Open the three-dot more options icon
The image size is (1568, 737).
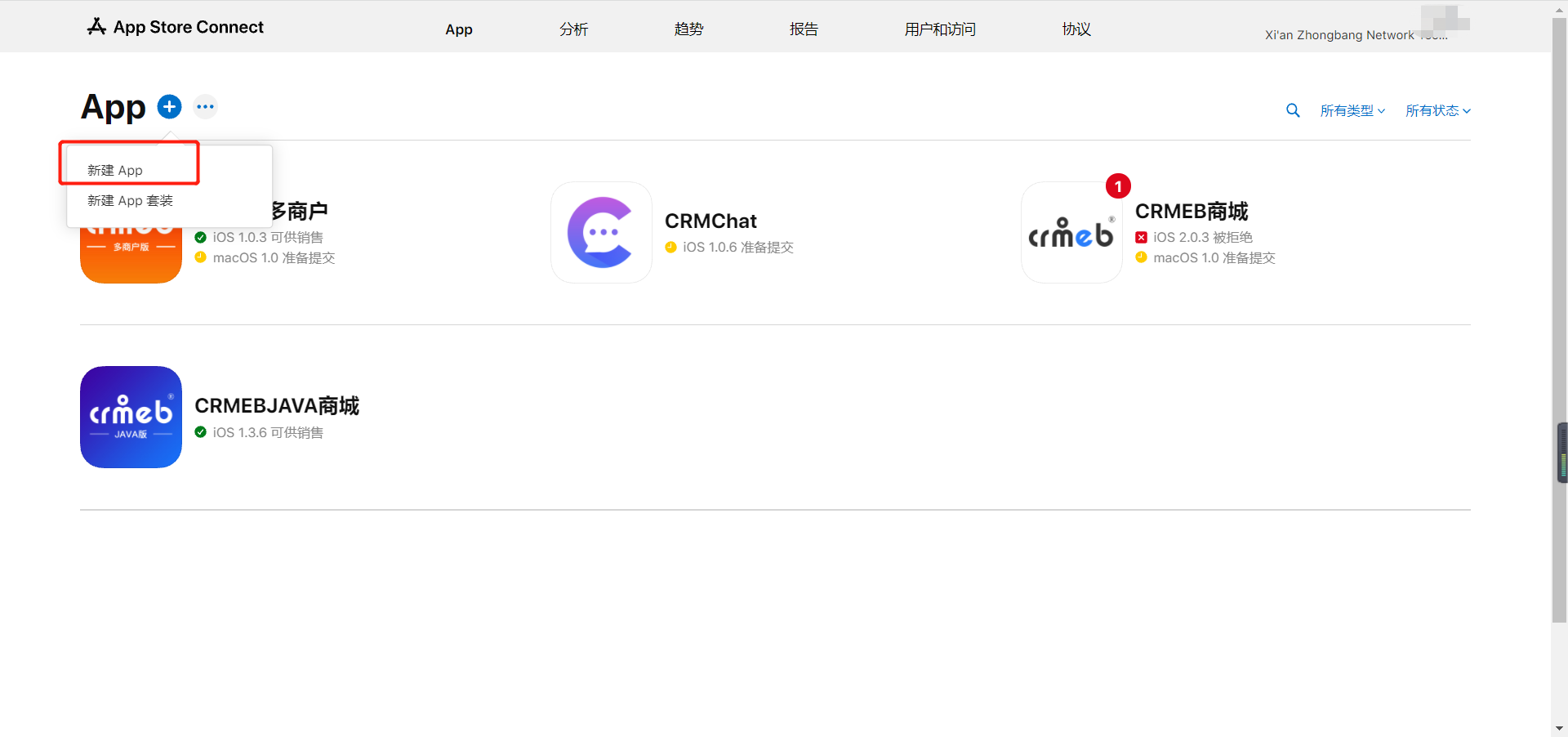[x=205, y=106]
